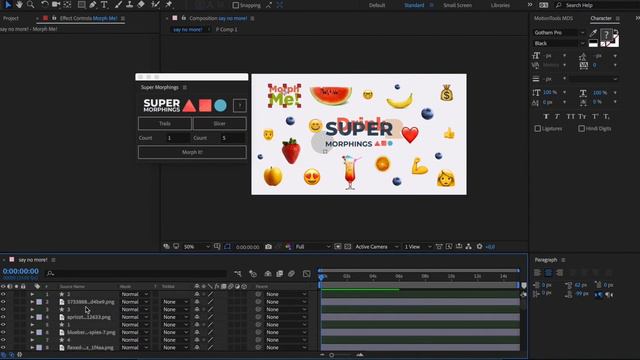Expand layer 4 apricot png triangle
This screenshot has height=360, width=640.
pos(32,317)
